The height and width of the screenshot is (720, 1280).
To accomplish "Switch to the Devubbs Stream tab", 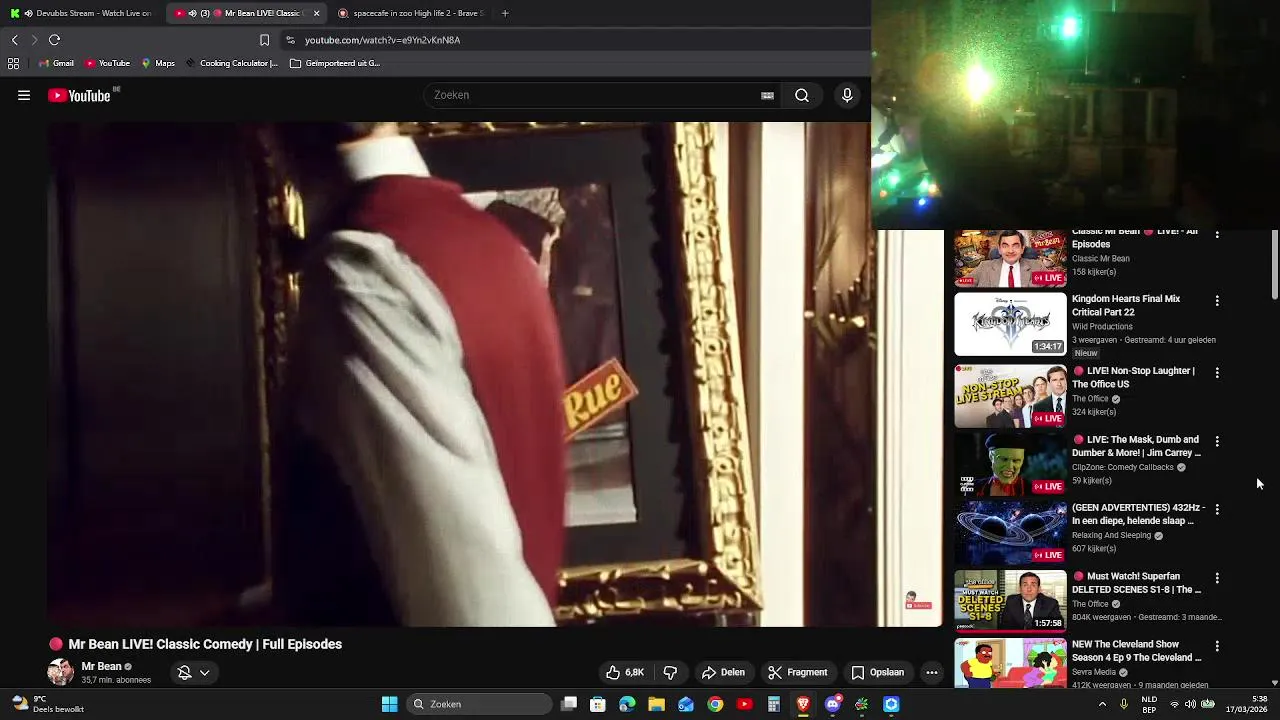I will click(86, 13).
